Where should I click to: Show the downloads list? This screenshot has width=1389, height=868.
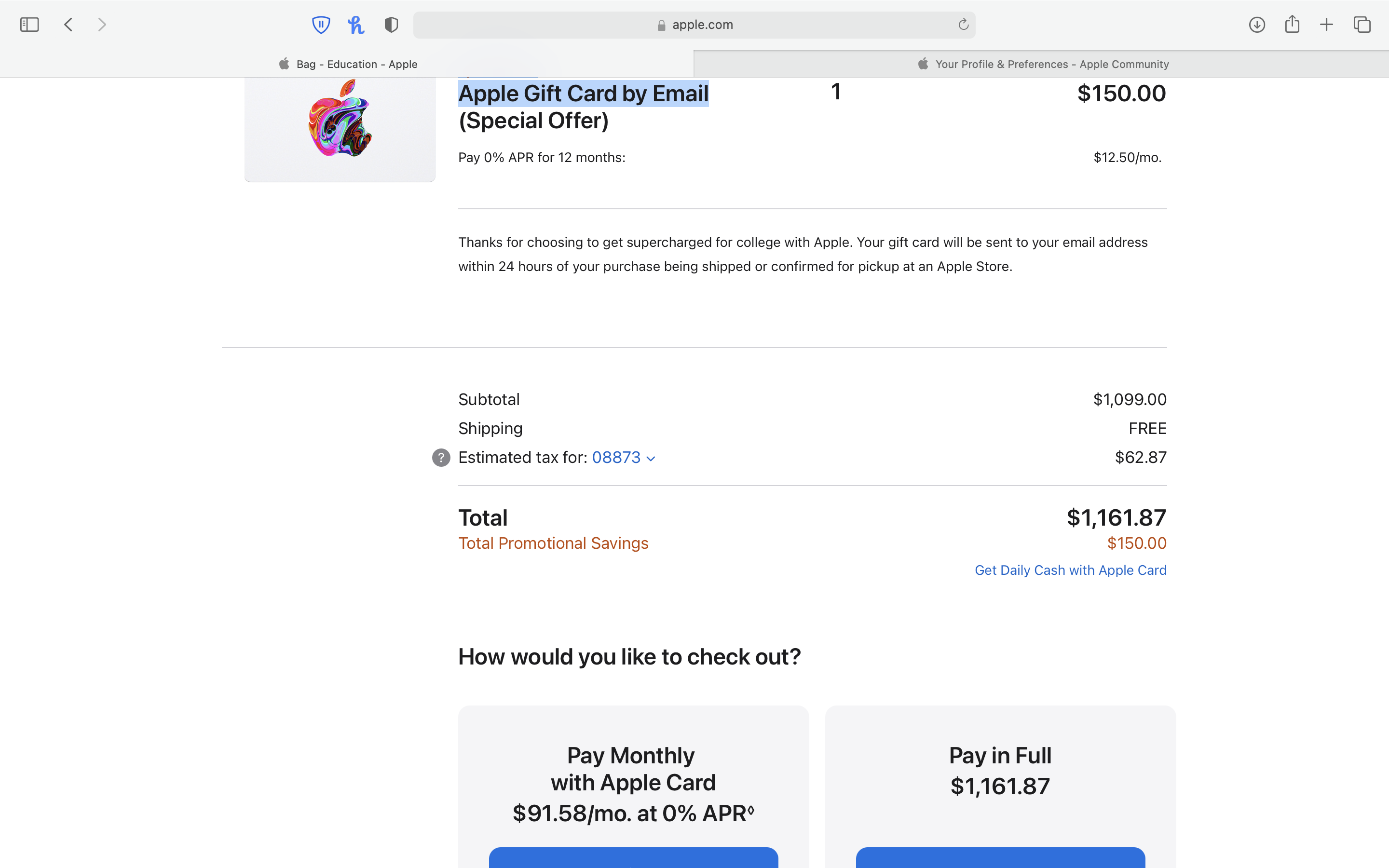click(x=1256, y=25)
